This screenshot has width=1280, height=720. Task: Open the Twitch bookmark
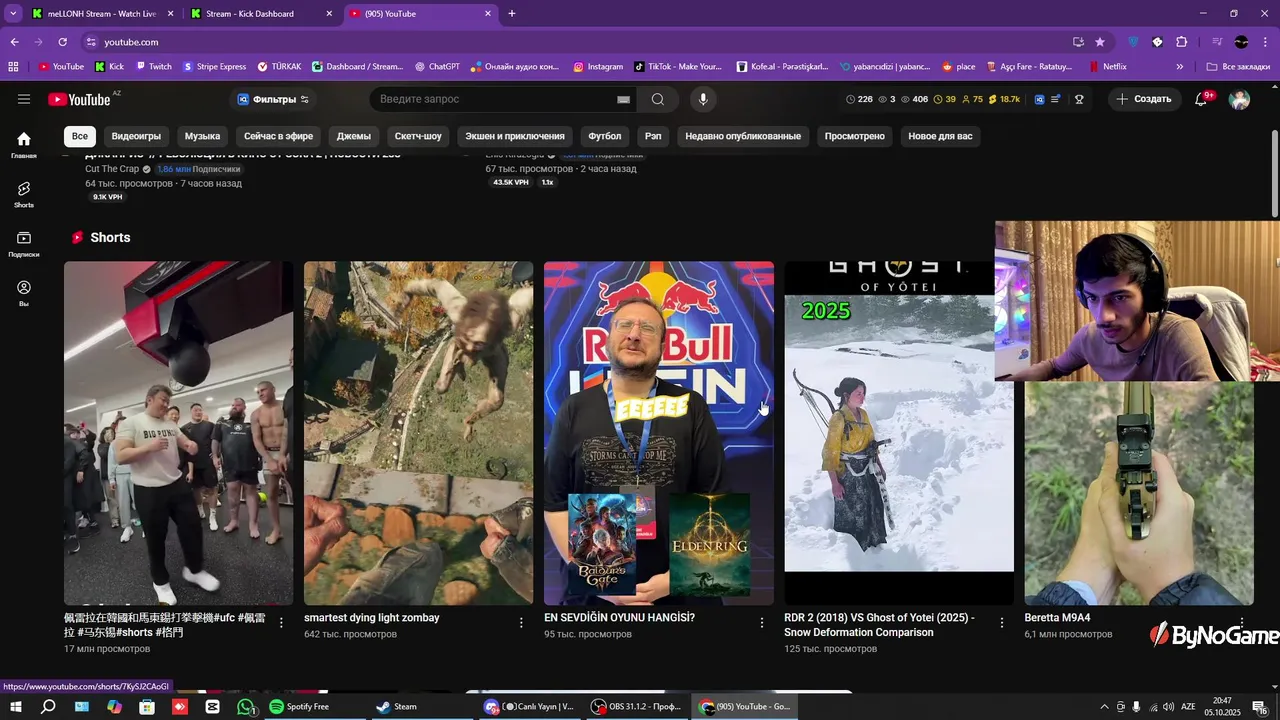click(153, 67)
